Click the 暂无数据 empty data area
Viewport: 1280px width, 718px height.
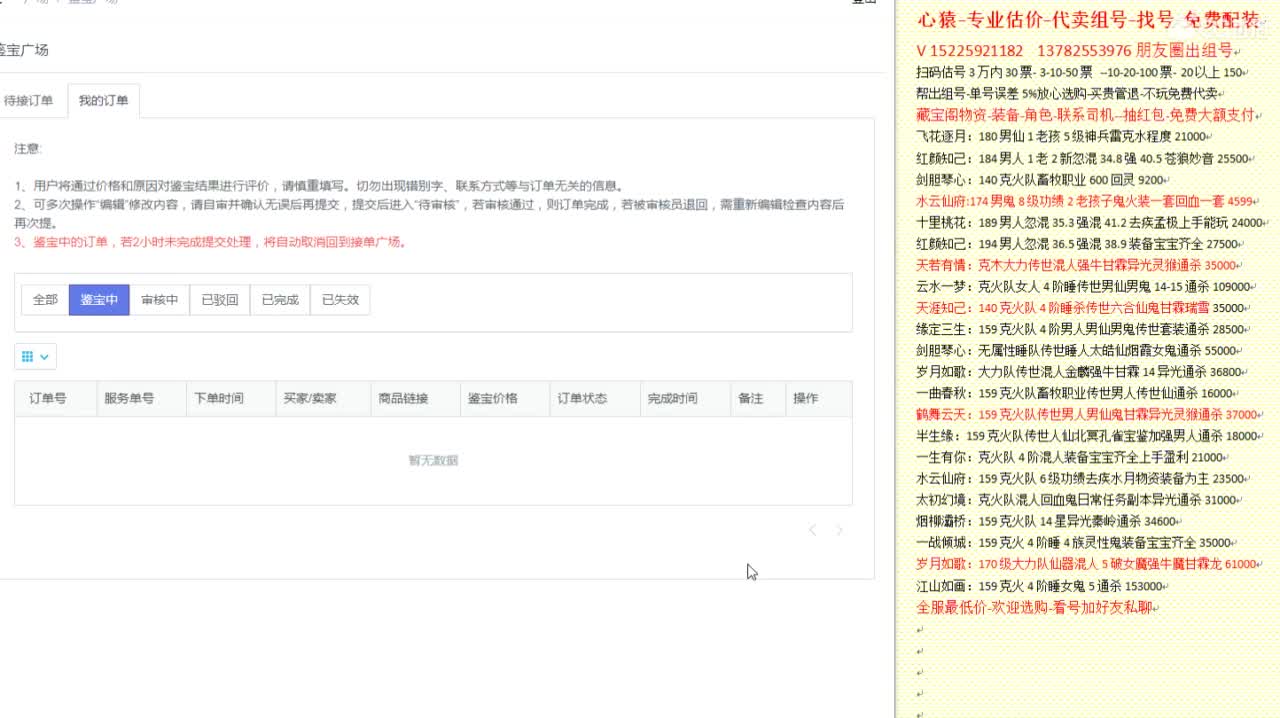click(x=434, y=460)
